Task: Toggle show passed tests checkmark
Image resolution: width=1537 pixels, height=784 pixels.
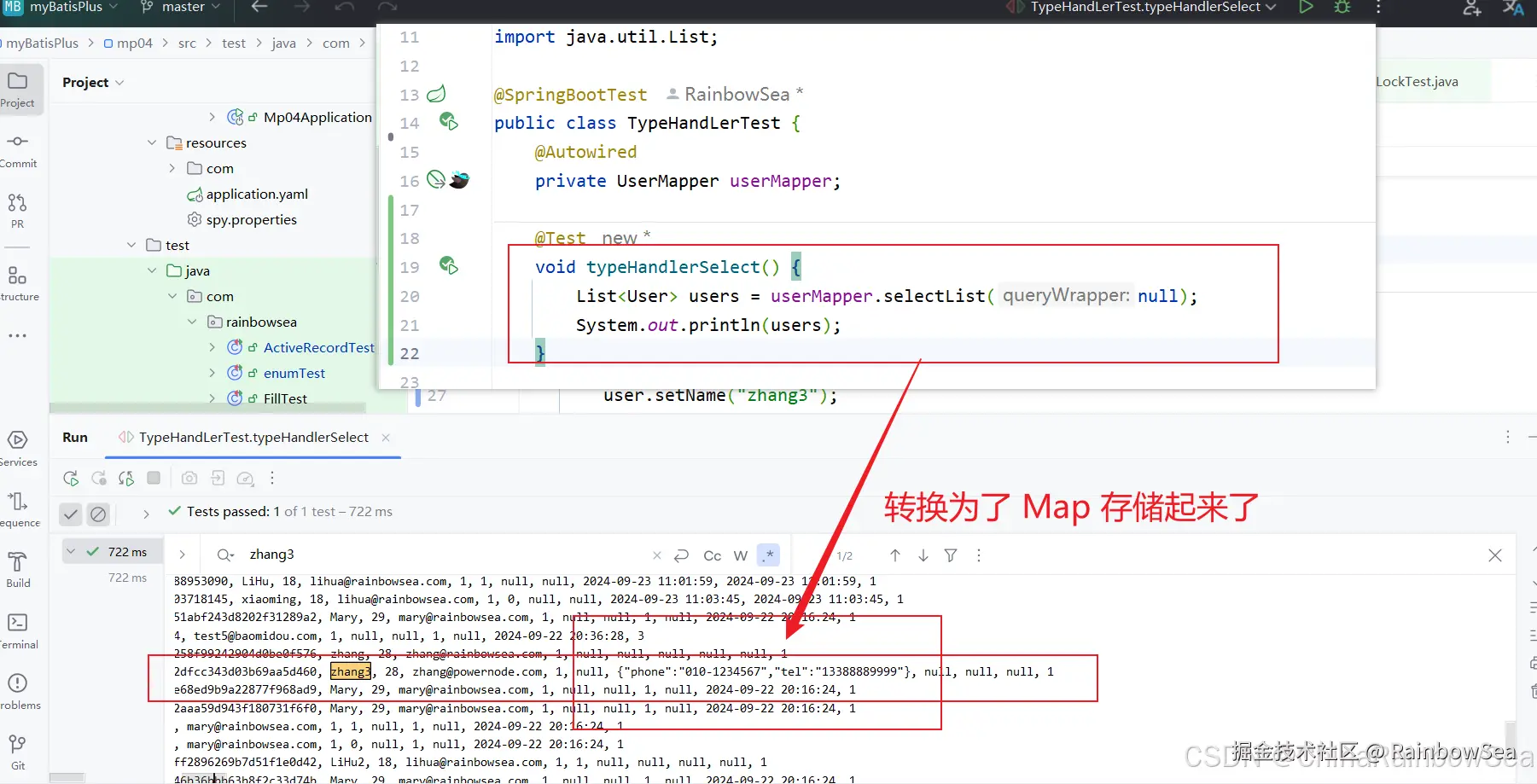Action: 71,514
